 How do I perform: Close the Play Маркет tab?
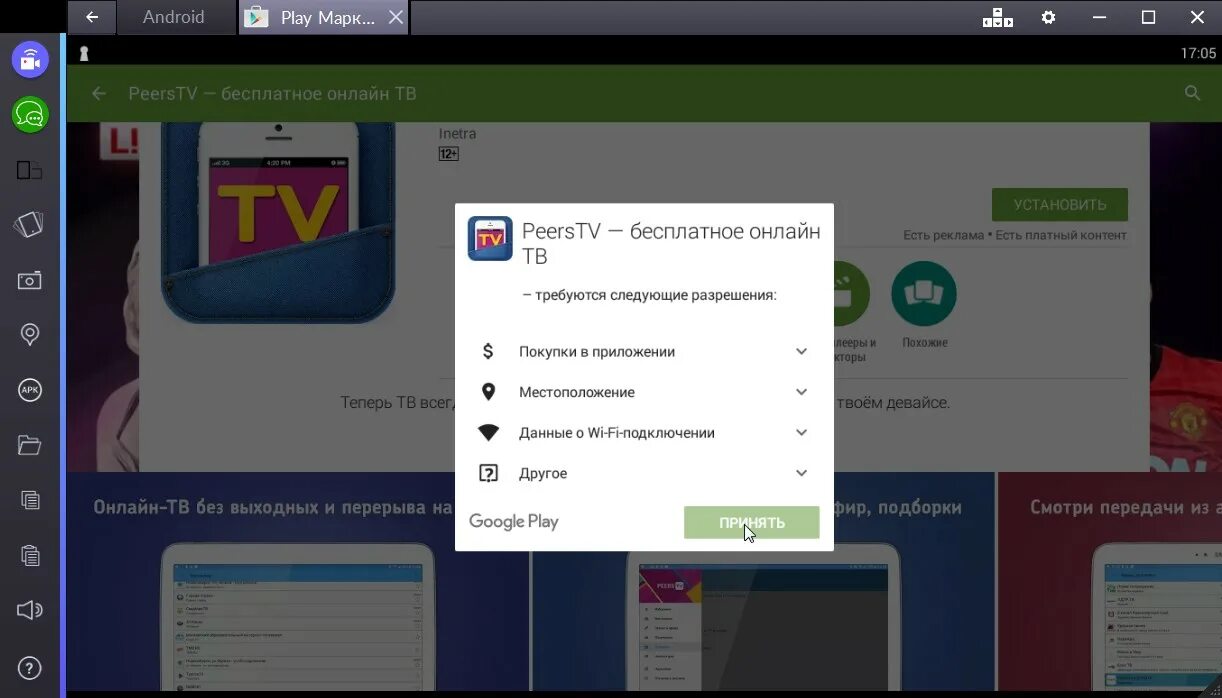point(396,17)
